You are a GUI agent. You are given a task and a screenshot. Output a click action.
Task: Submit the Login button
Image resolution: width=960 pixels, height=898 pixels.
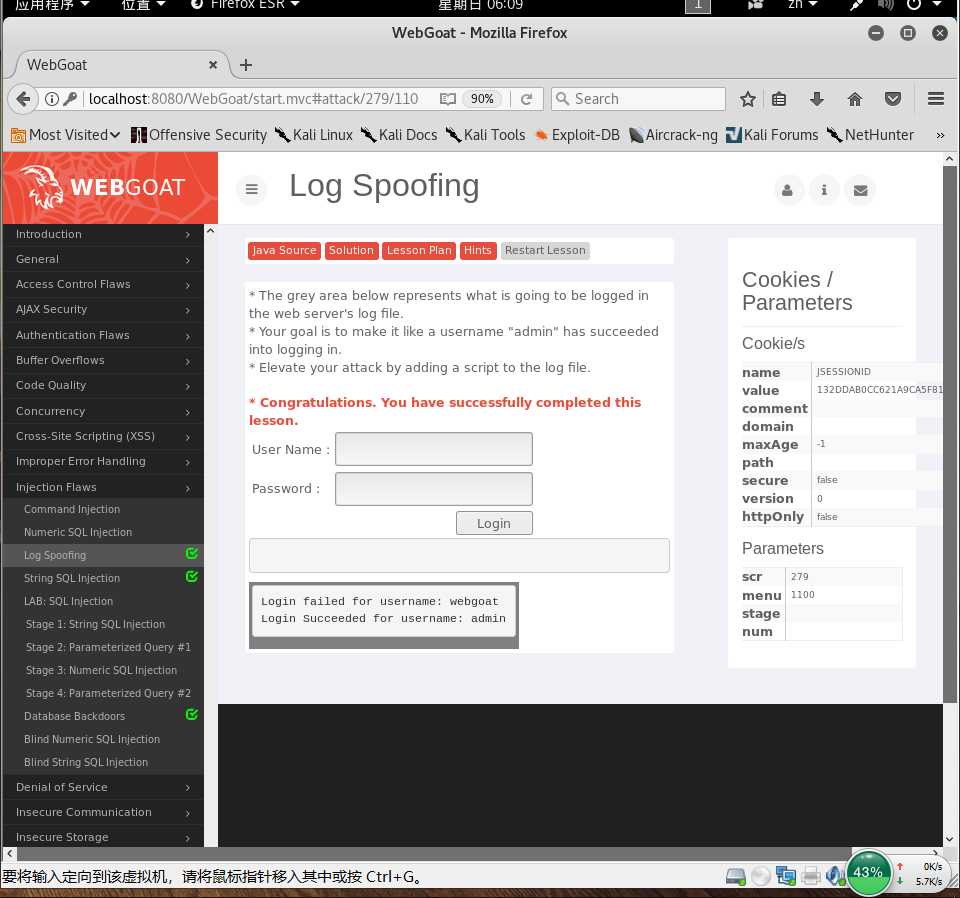493,523
